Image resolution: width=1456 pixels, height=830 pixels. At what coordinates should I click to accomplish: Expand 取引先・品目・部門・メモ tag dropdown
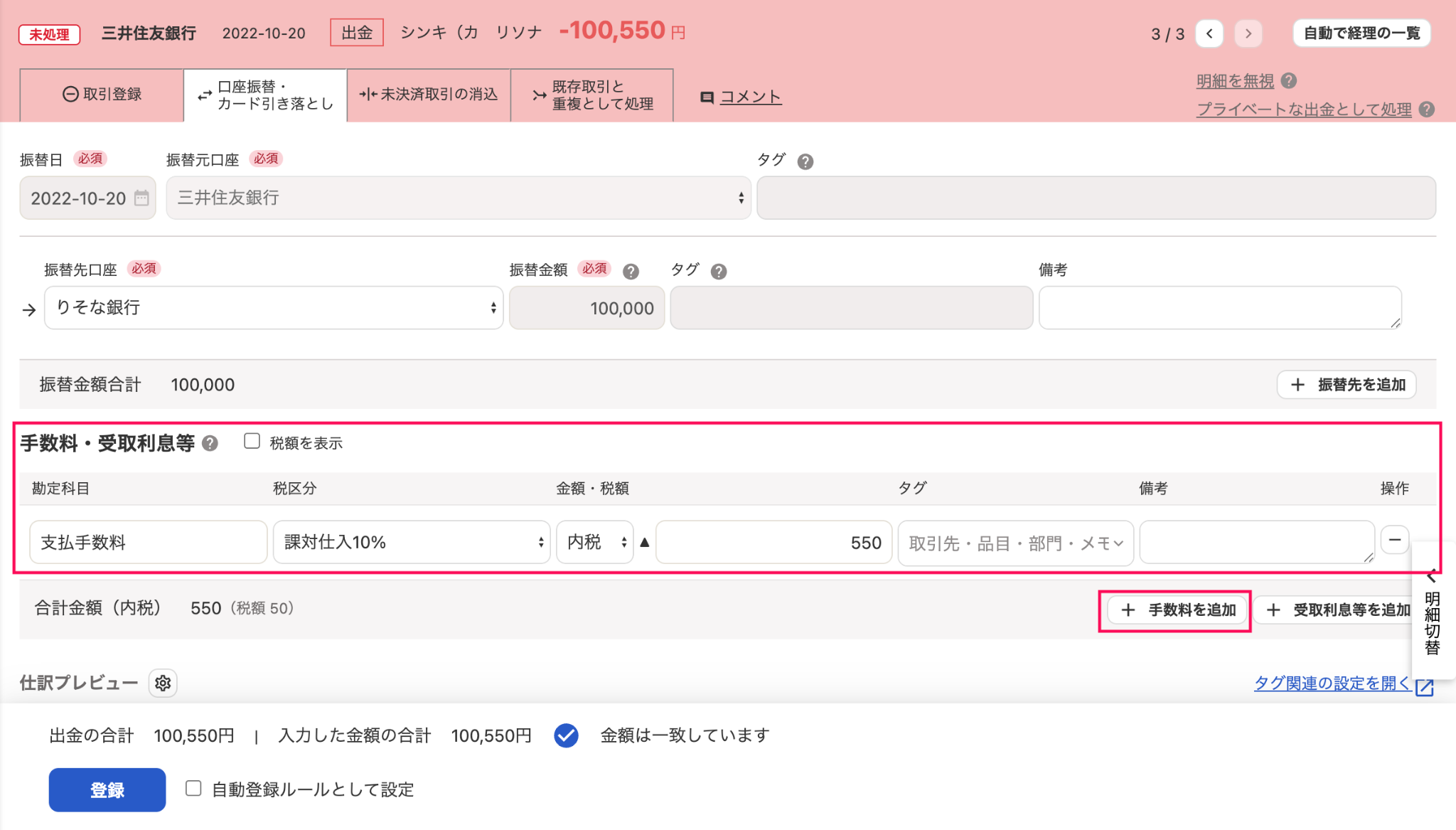[1016, 543]
